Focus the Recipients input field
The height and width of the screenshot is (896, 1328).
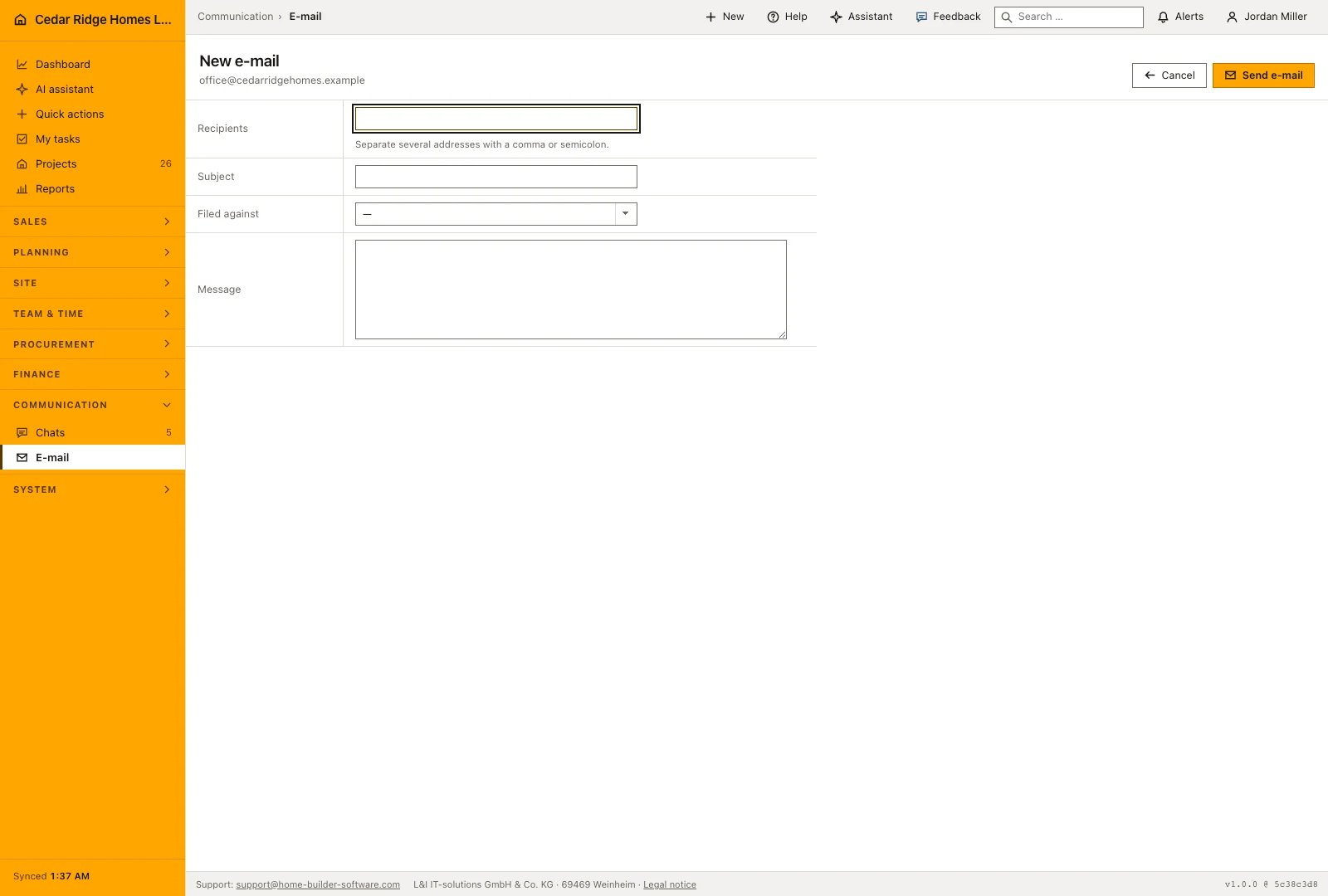pos(496,119)
